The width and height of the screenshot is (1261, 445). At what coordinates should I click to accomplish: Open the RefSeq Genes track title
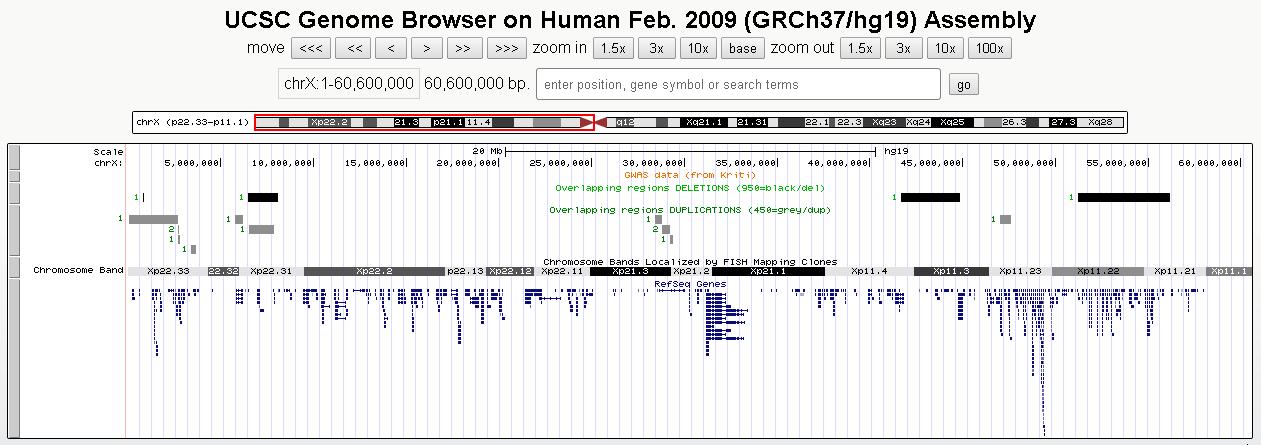(x=689, y=283)
